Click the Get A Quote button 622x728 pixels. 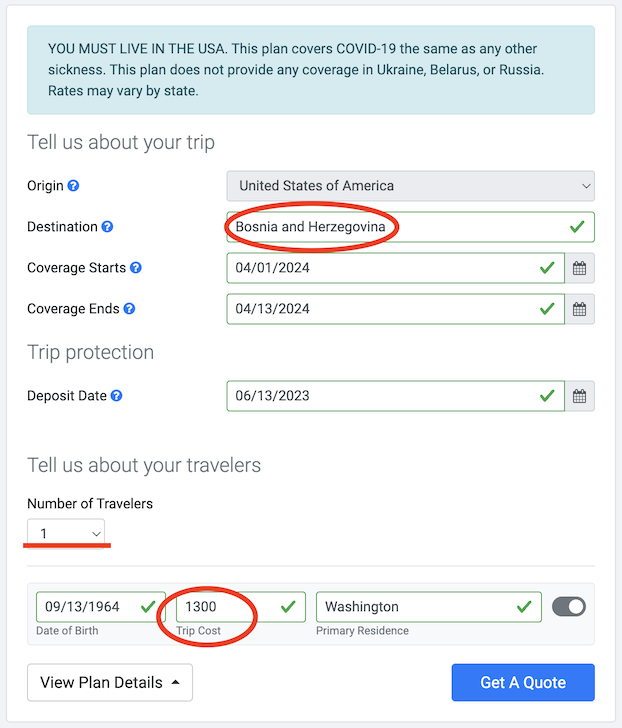[x=523, y=682]
